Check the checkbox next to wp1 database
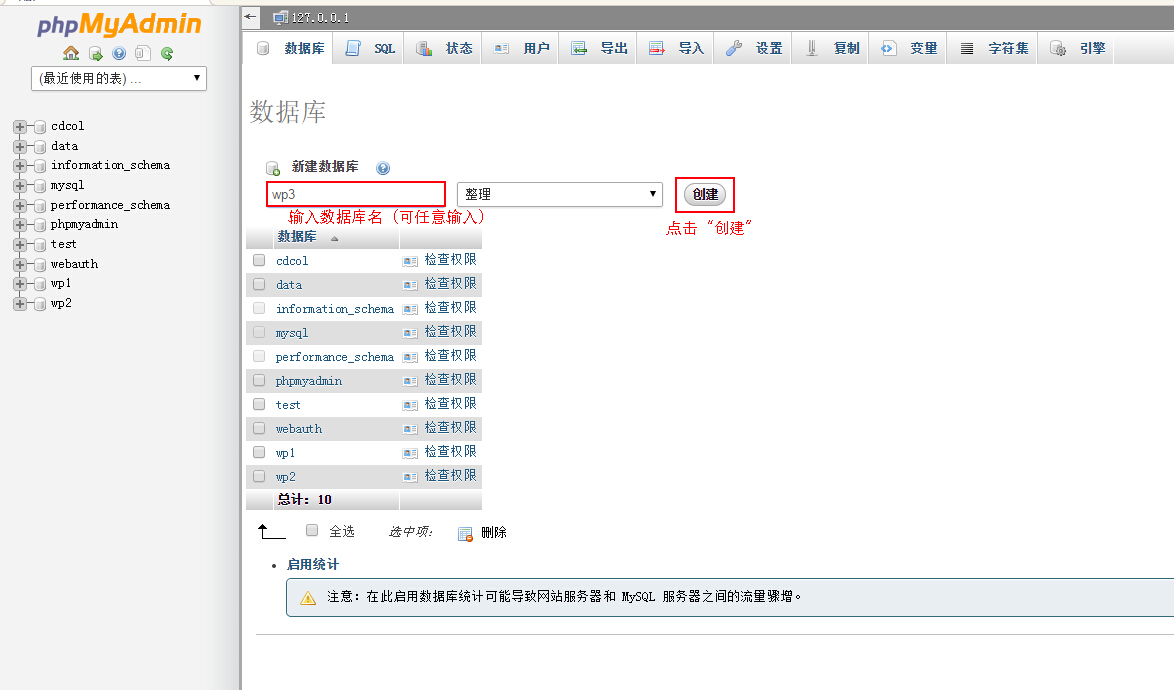The image size is (1174, 690). coord(259,451)
